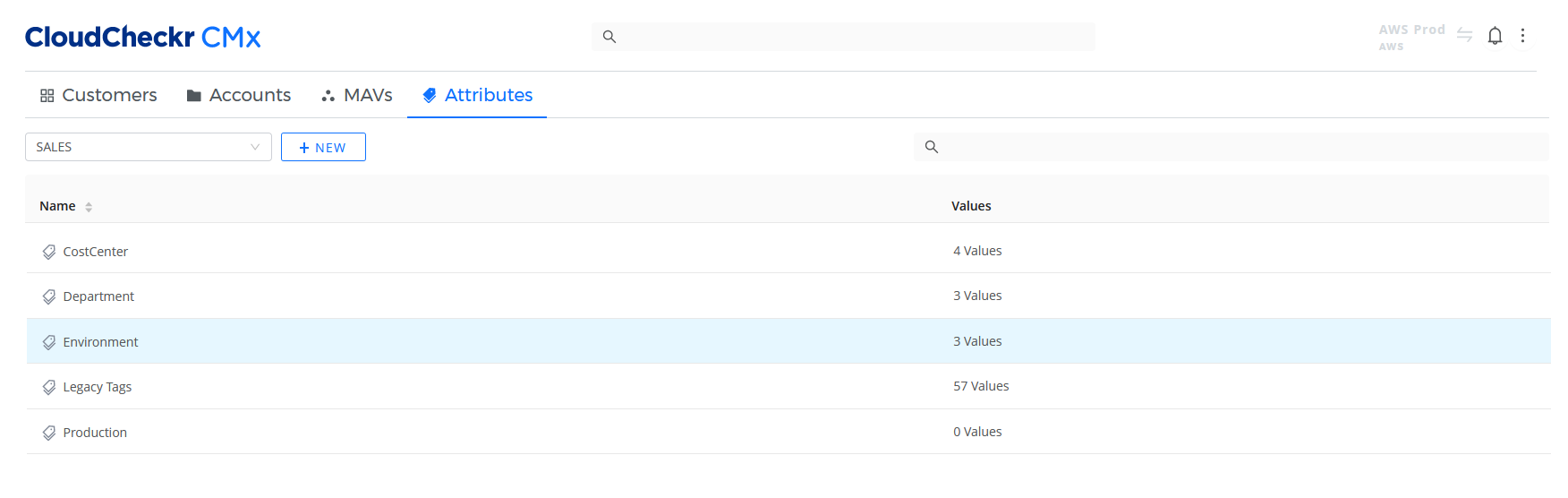Click the tag icon beside Department

49,296
